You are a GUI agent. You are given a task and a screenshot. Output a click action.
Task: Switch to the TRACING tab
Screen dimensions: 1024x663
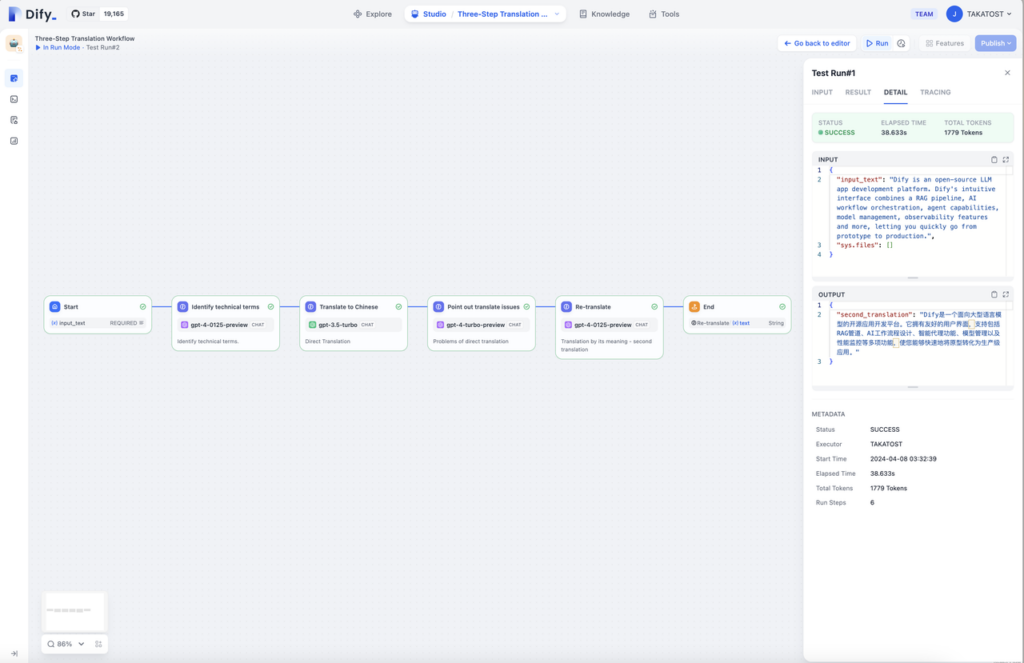click(935, 92)
